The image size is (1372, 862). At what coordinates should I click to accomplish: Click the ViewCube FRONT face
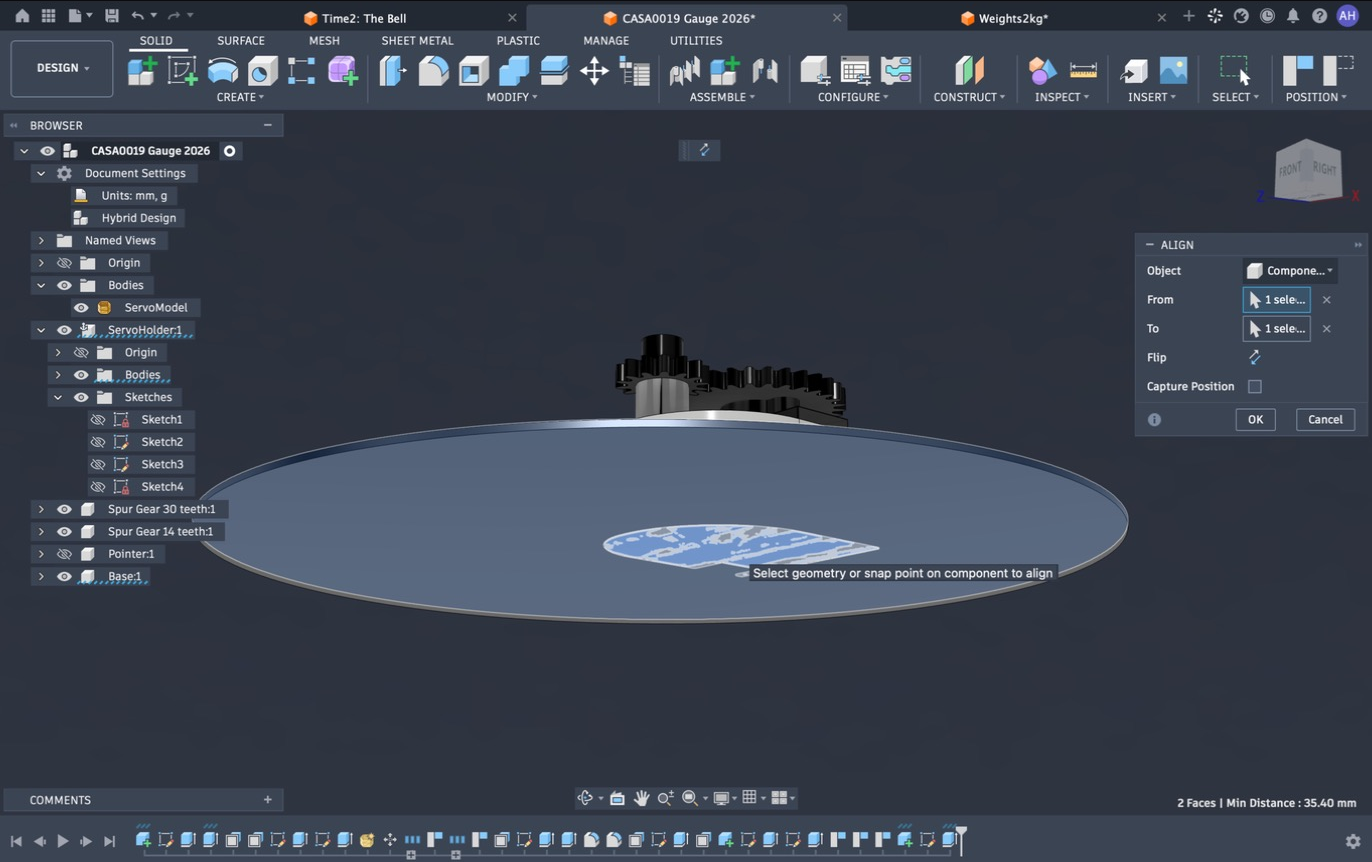click(x=1292, y=169)
